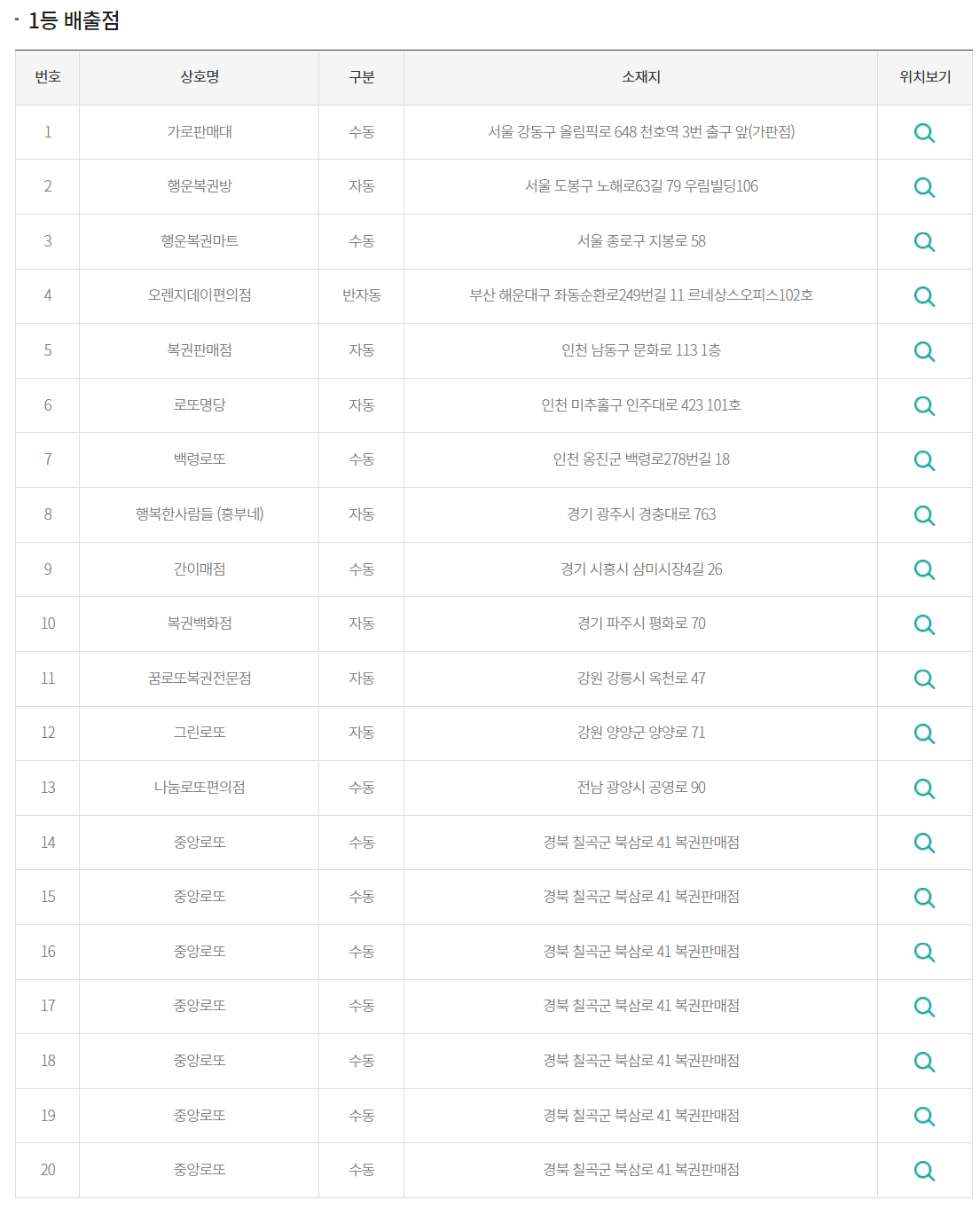
Task: Show 간이매점 location
Action: (x=925, y=569)
